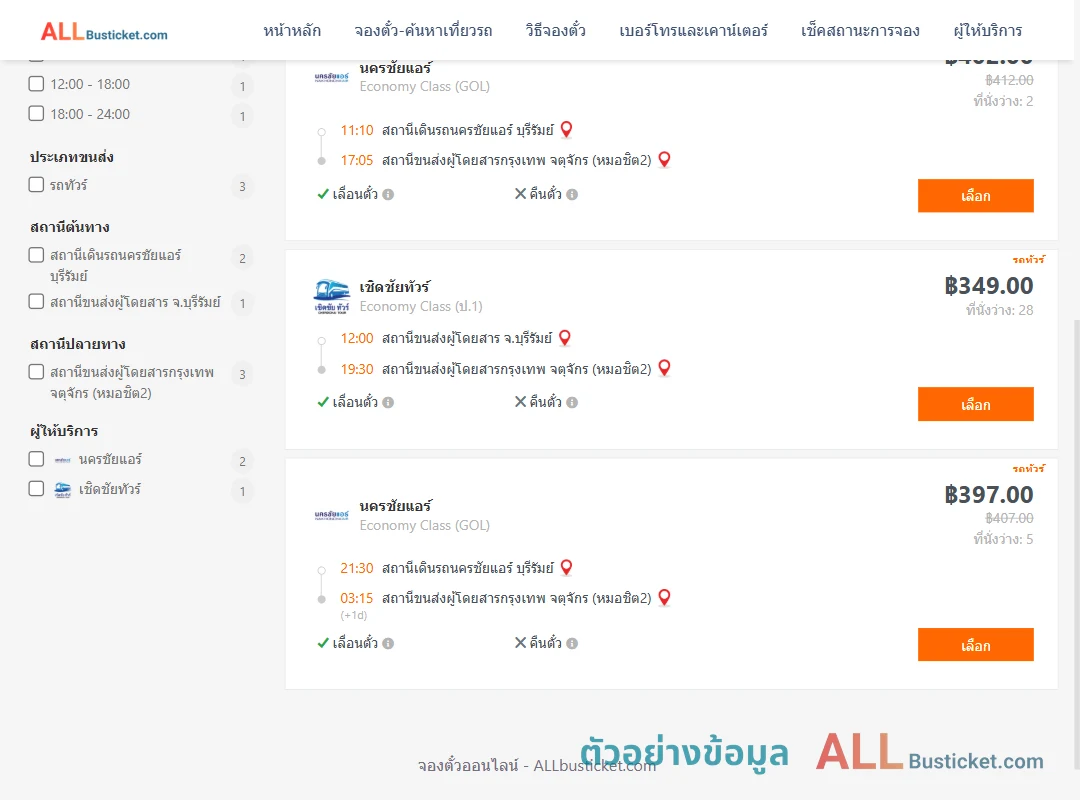This screenshot has width=1080, height=800.
Task: Show reschedule info icon for 21:30 trip
Action: tap(388, 644)
